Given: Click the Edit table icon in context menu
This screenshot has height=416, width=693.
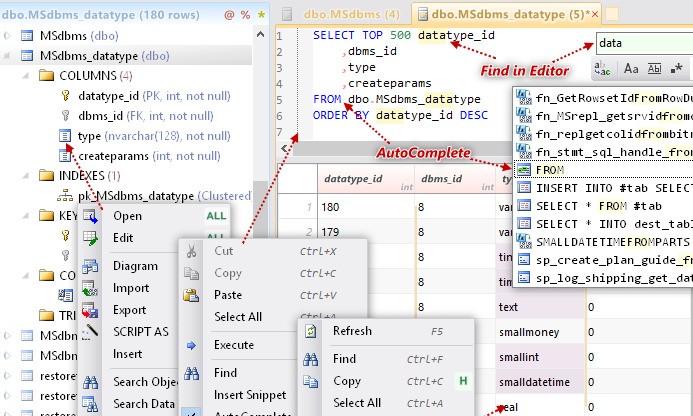Looking at the screenshot, I should pyautogui.click(x=90, y=238).
